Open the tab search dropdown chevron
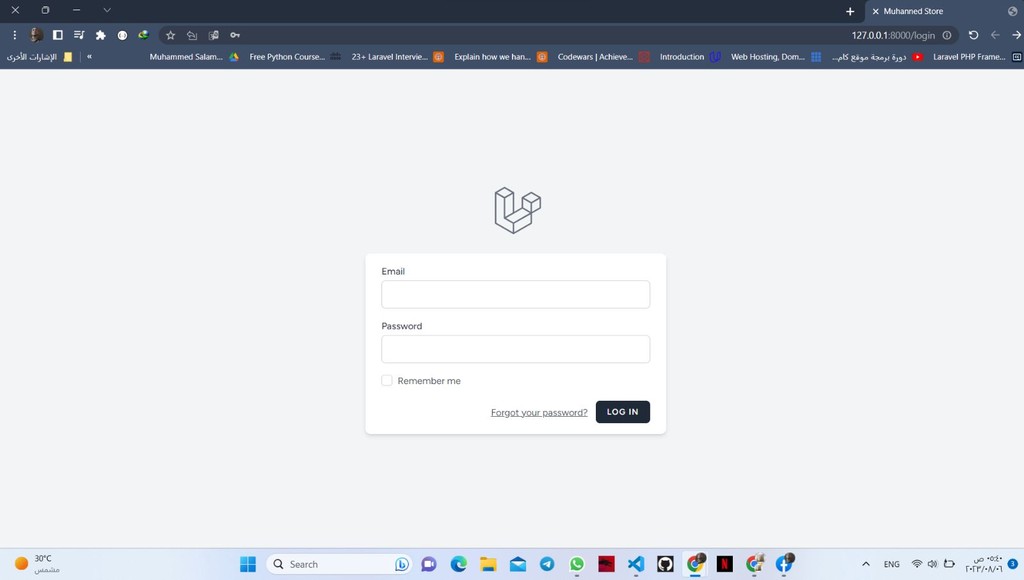1024x580 pixels. (107, 10)
